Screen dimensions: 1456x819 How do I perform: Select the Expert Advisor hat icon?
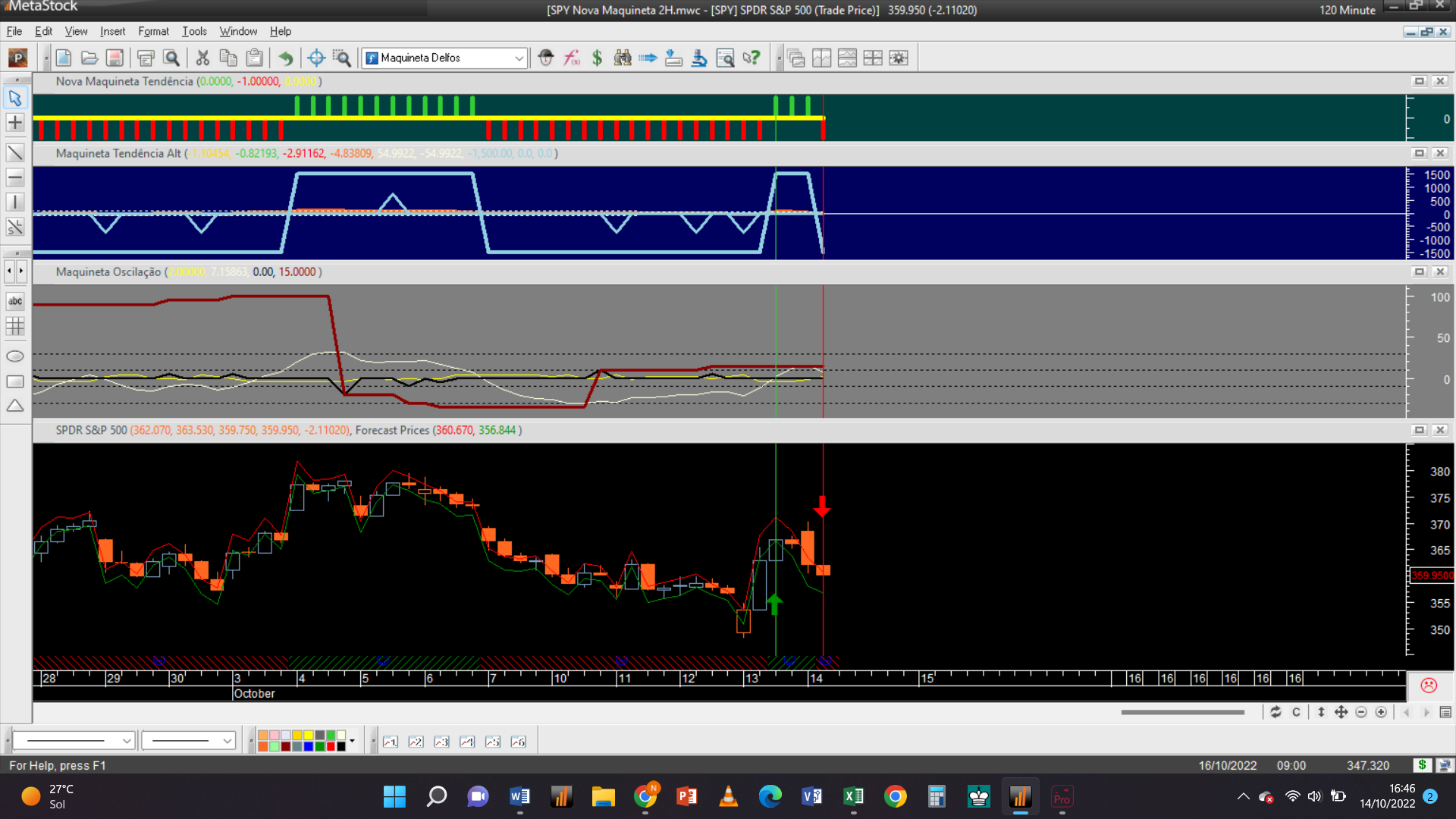(546, 58)
